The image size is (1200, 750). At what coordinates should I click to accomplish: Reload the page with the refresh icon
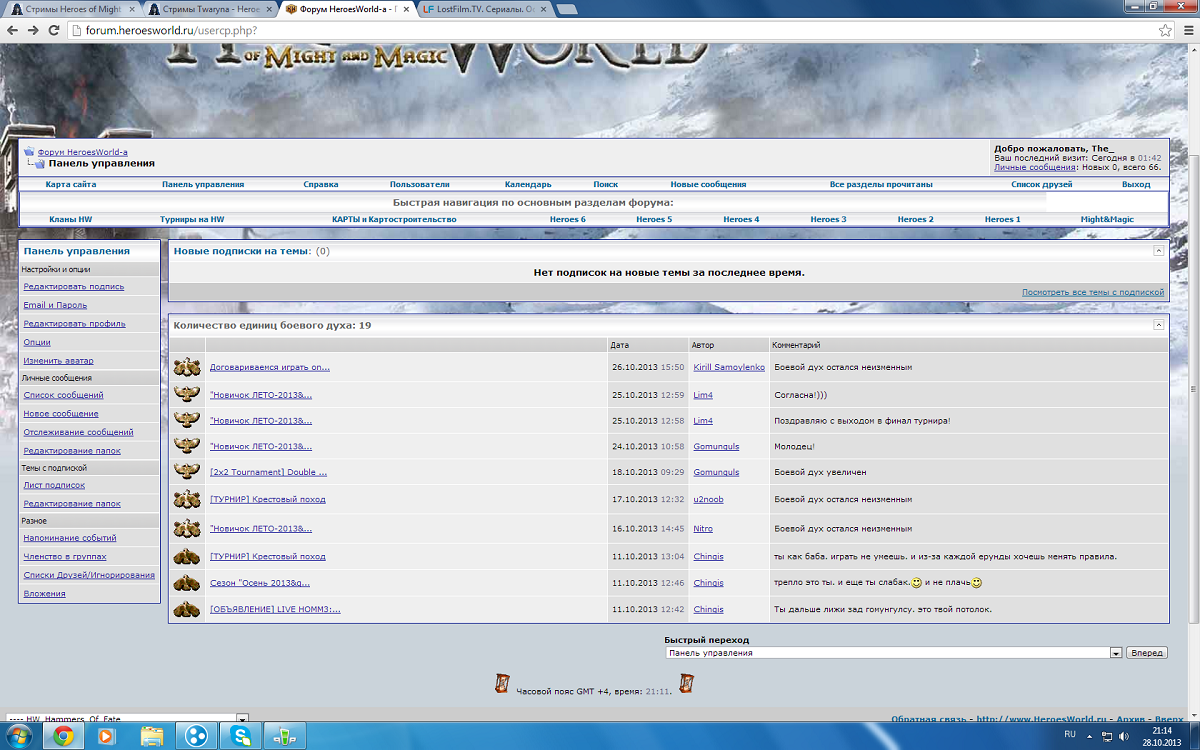click(56, 30)
